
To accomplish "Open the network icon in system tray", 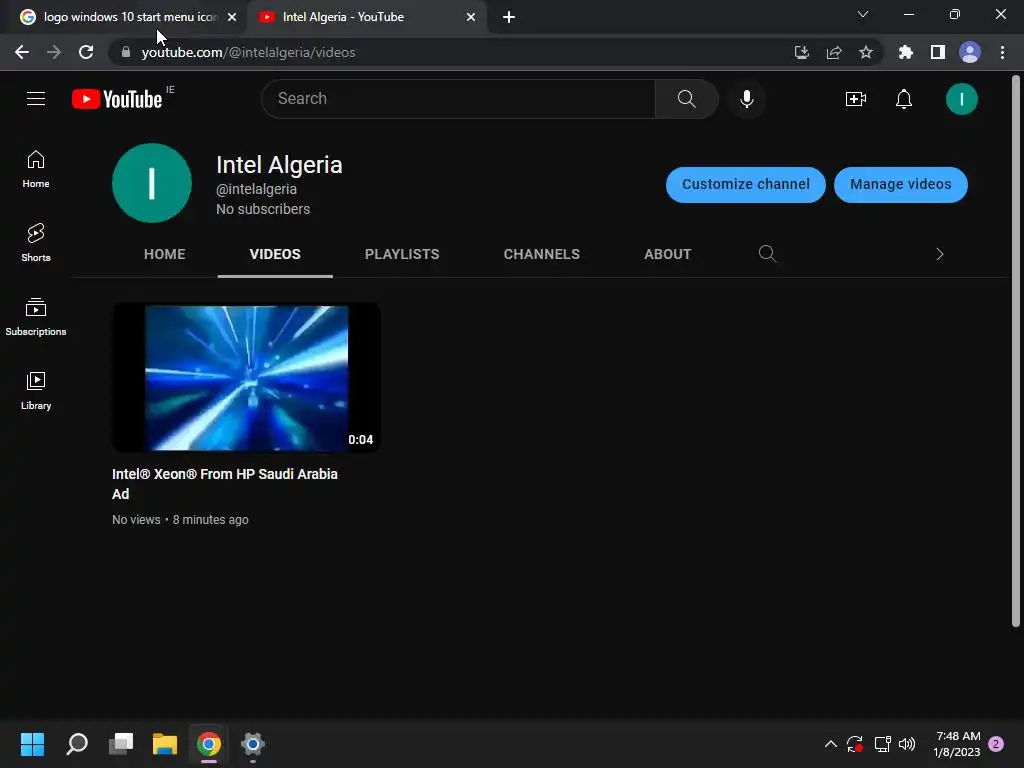I will (x=882, y=744).
